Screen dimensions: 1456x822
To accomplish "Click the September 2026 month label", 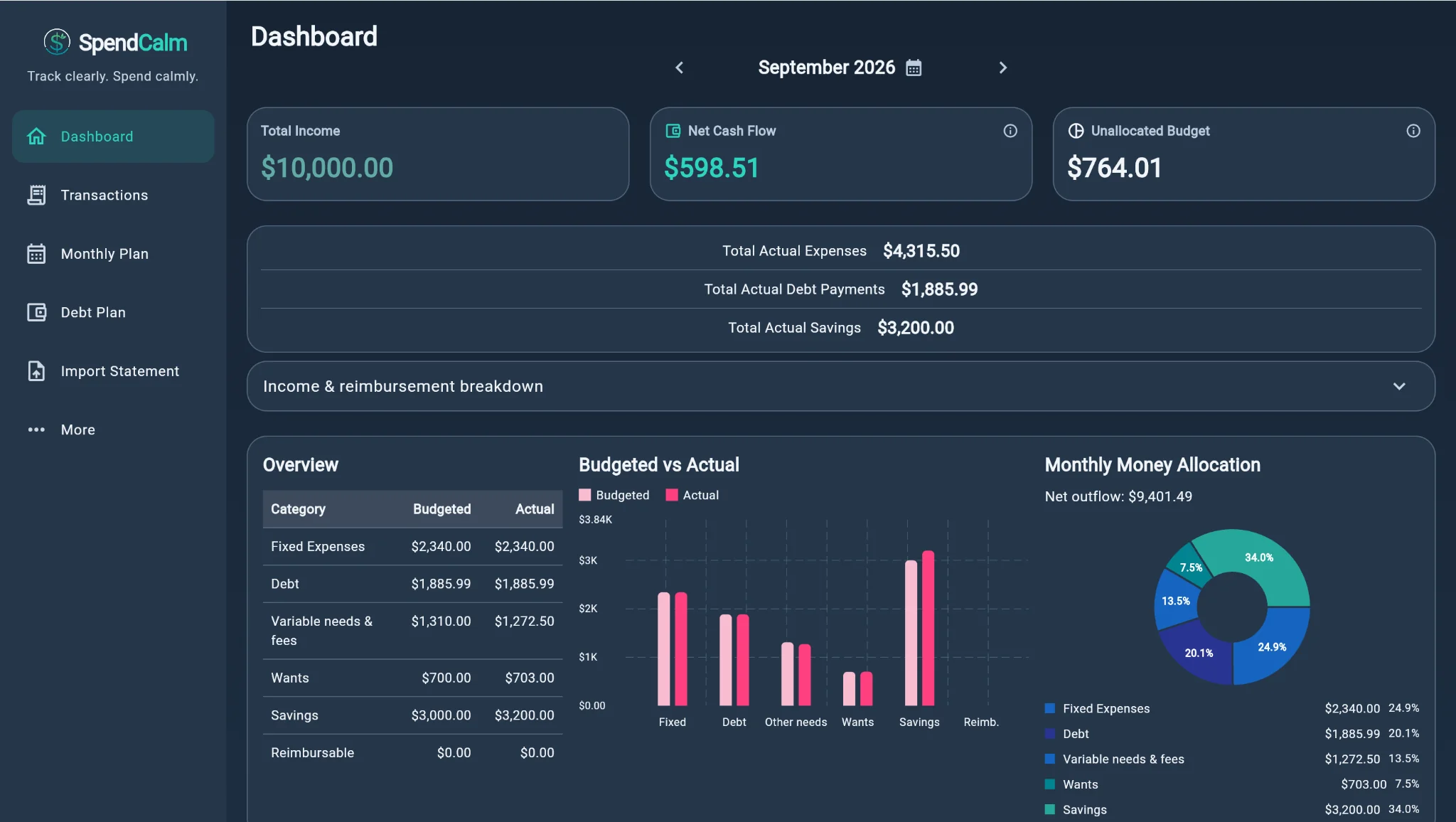I will click(826, 68).
